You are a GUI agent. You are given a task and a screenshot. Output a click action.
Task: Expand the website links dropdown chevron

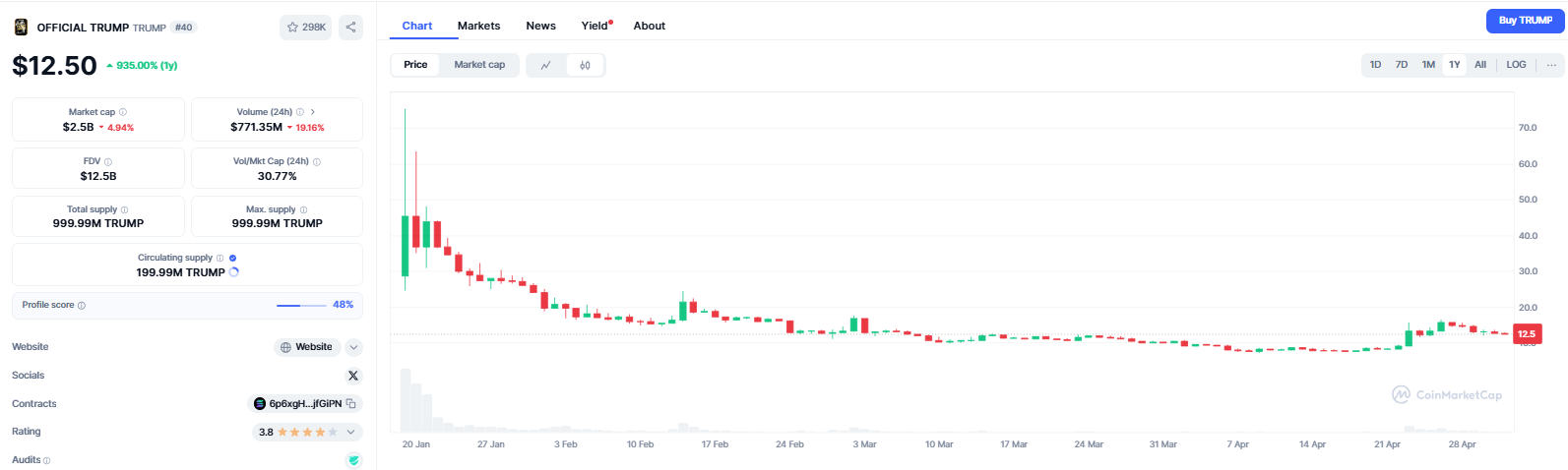click(354, 347)
